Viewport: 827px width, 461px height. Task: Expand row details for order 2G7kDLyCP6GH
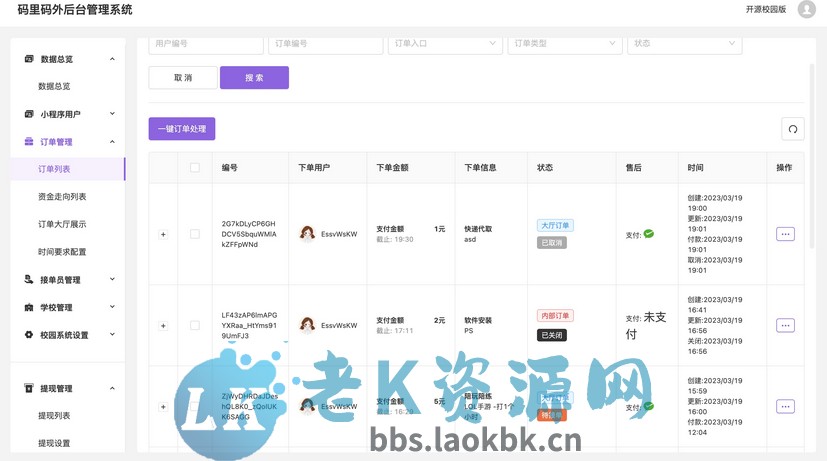click(163, 234)
